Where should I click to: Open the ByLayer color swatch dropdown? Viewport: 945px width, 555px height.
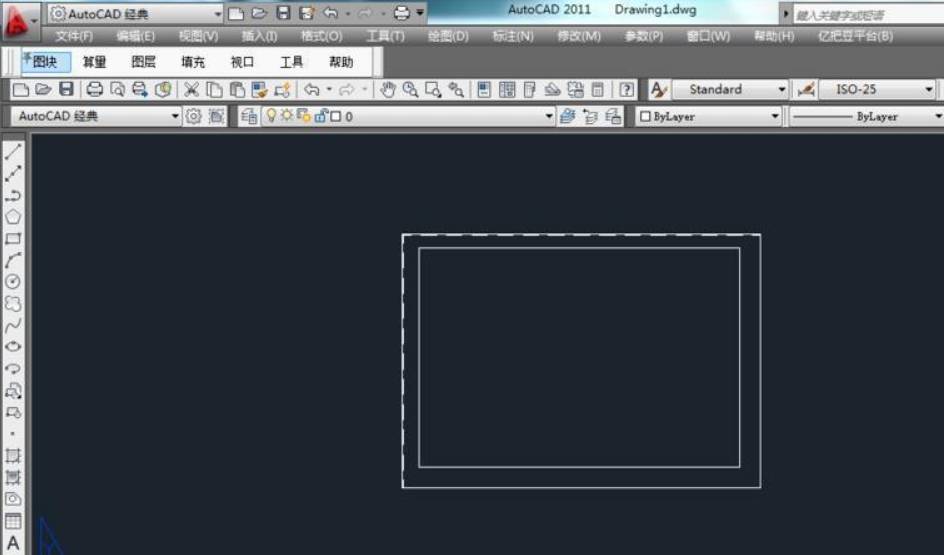click(x=708, y=116)
